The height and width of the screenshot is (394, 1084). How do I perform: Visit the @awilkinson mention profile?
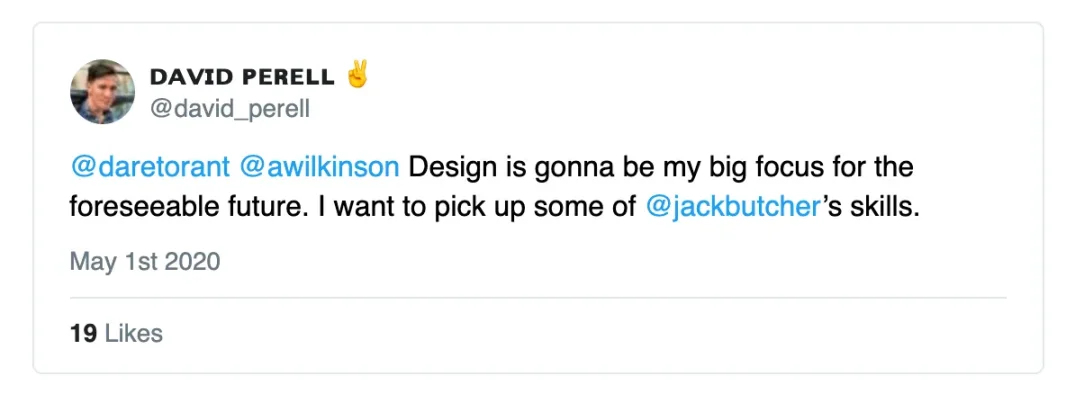pyautogui.click(x=319, y=167)
